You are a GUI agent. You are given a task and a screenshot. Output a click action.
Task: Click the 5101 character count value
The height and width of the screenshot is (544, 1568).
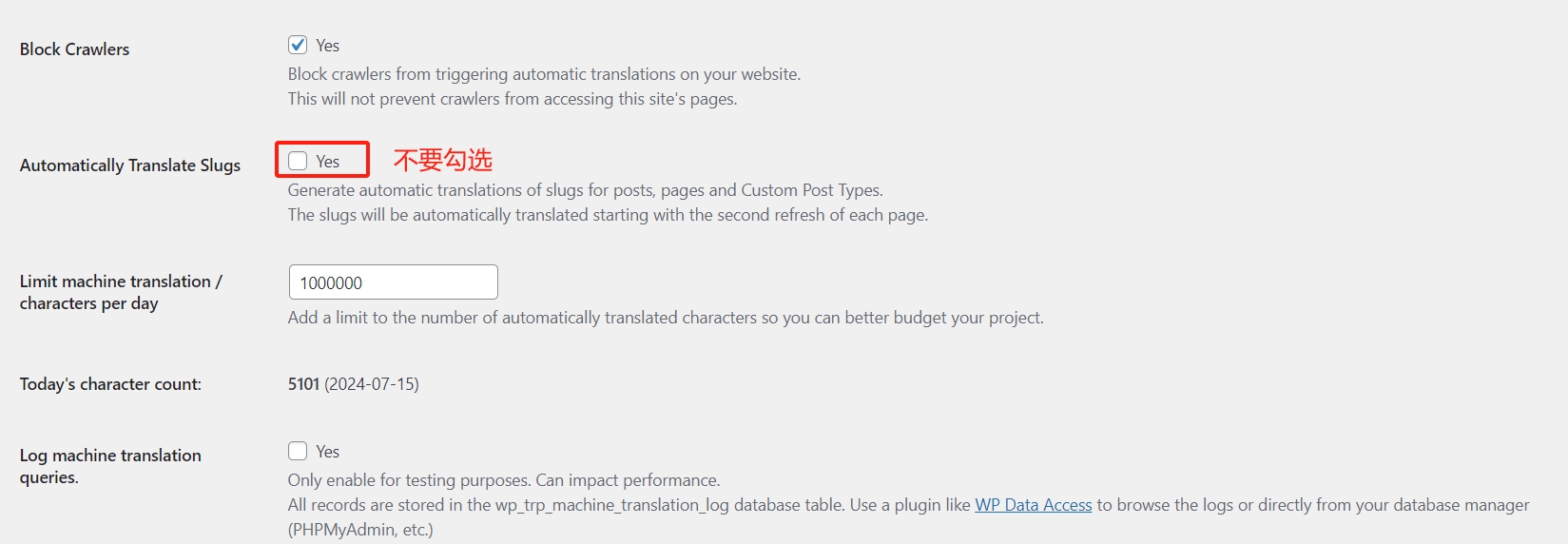pyautogui.click(x=303, y=384)
